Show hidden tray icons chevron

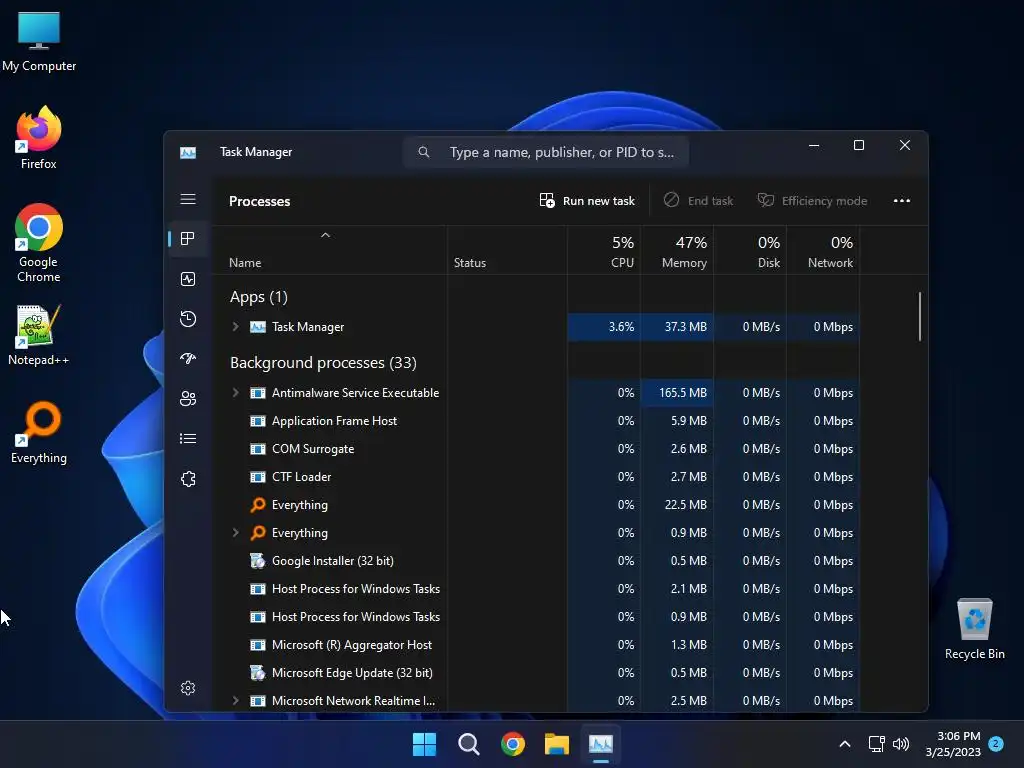[844, 744]
